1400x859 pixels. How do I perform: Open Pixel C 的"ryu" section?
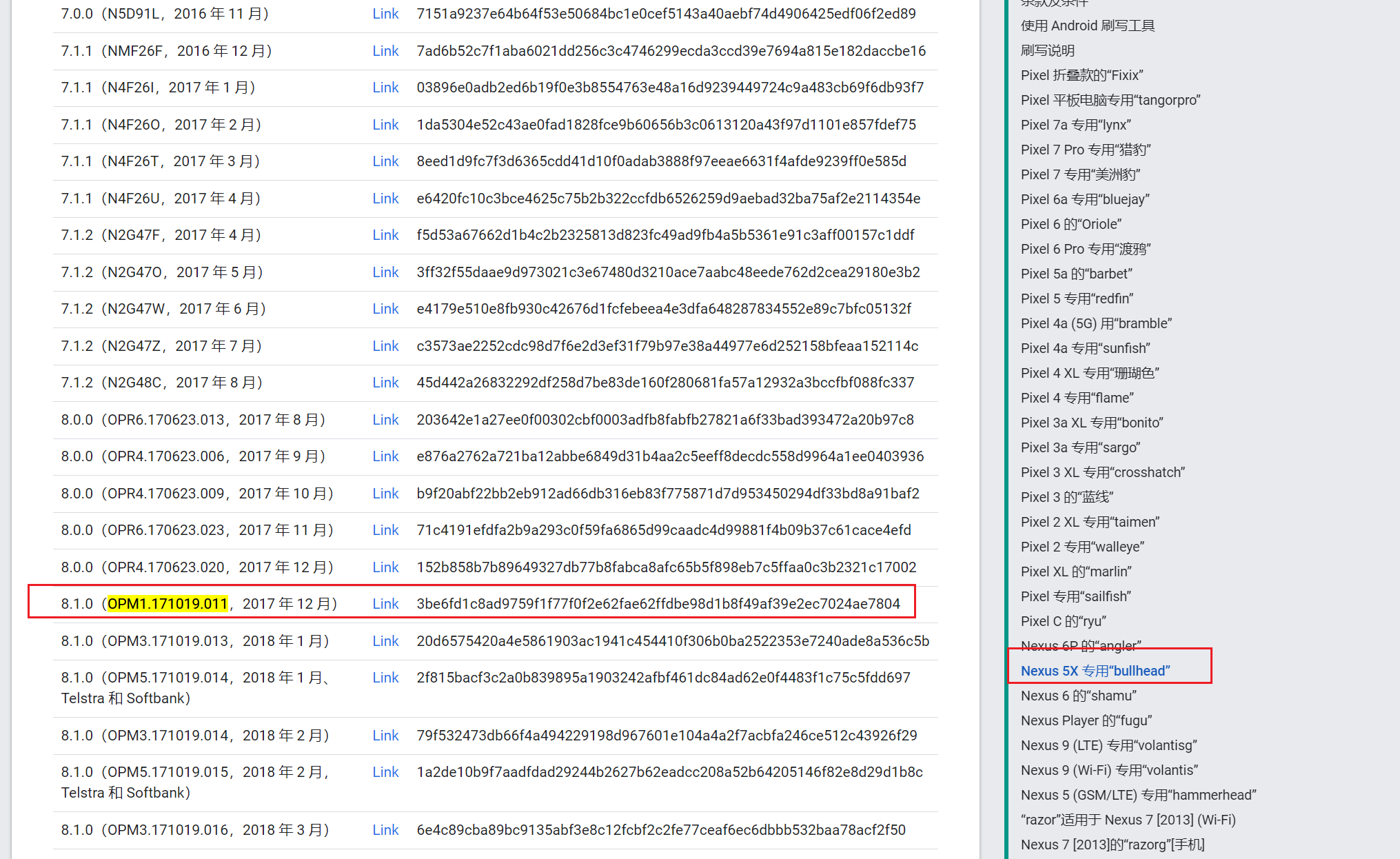click(x=1063, y=621)
